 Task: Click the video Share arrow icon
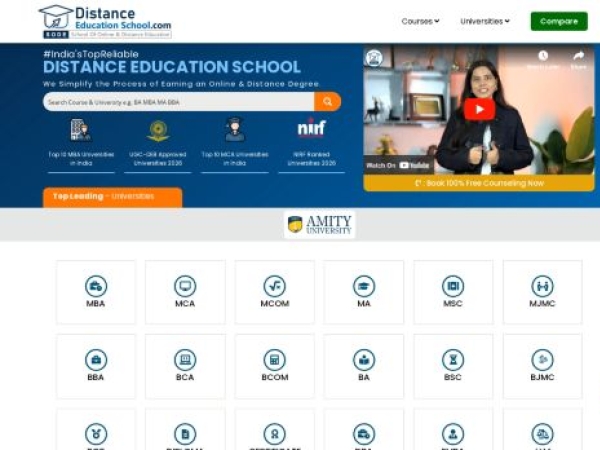[x=579, y=56]
